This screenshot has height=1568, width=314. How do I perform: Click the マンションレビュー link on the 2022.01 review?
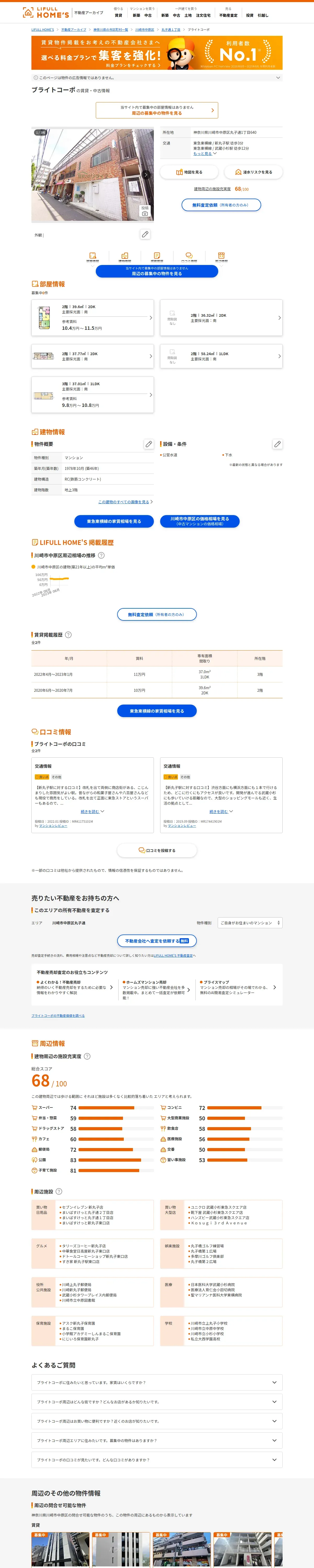tap(53, 826)
